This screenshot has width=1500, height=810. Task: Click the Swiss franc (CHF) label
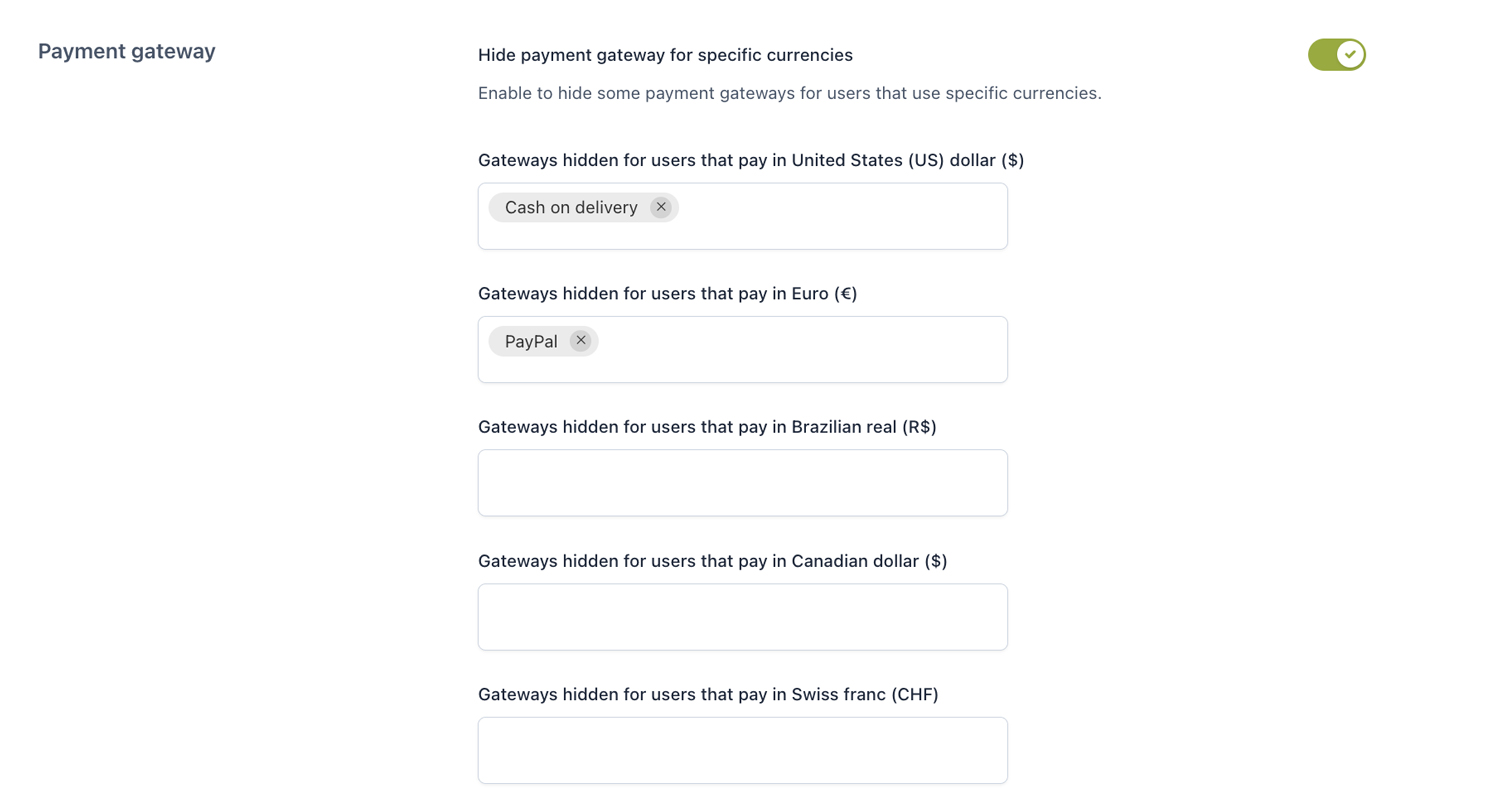708,694
